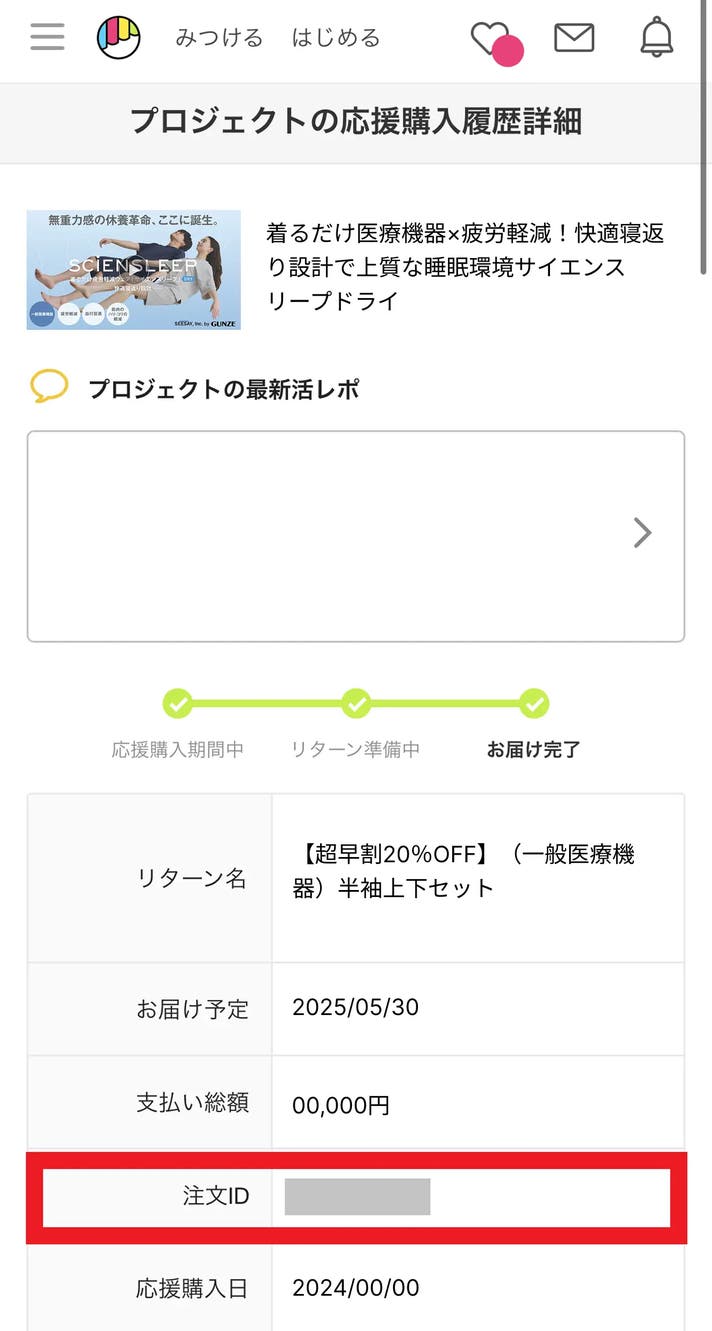The width and height of the screenshot is (712, 1331).
Task: Open the はじめる menu
Action: pos(336,38)
